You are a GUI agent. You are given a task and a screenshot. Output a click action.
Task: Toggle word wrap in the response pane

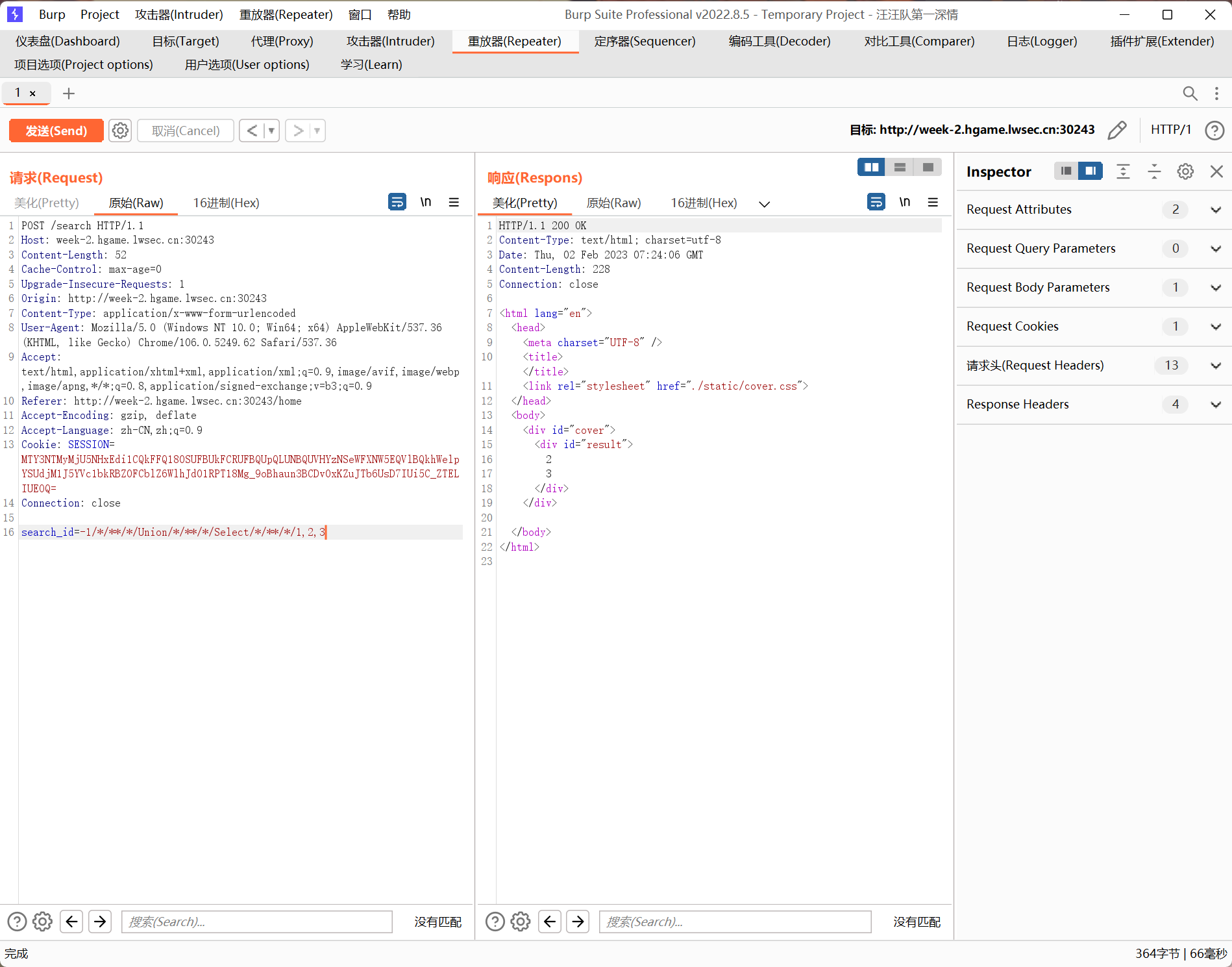click(876, 202)
